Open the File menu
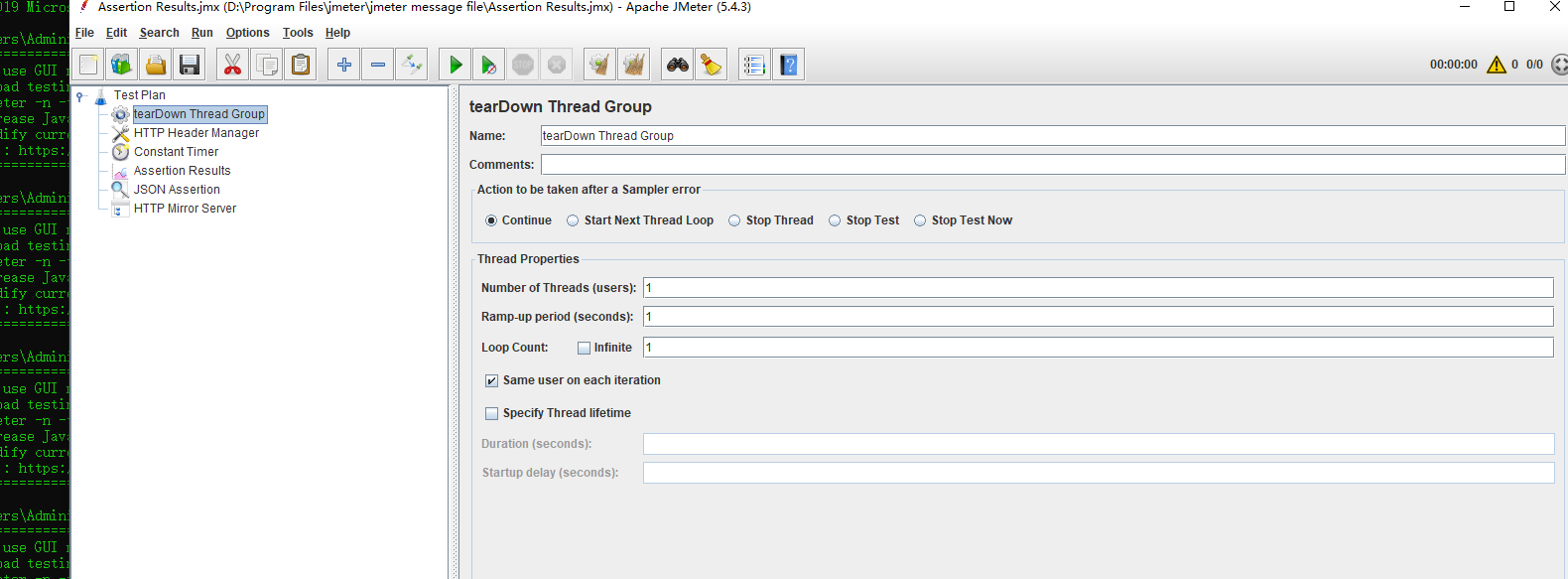Image resolution: width=1568 pixels, height=579 pixels. pyautogui.click(x=84, y=33)
